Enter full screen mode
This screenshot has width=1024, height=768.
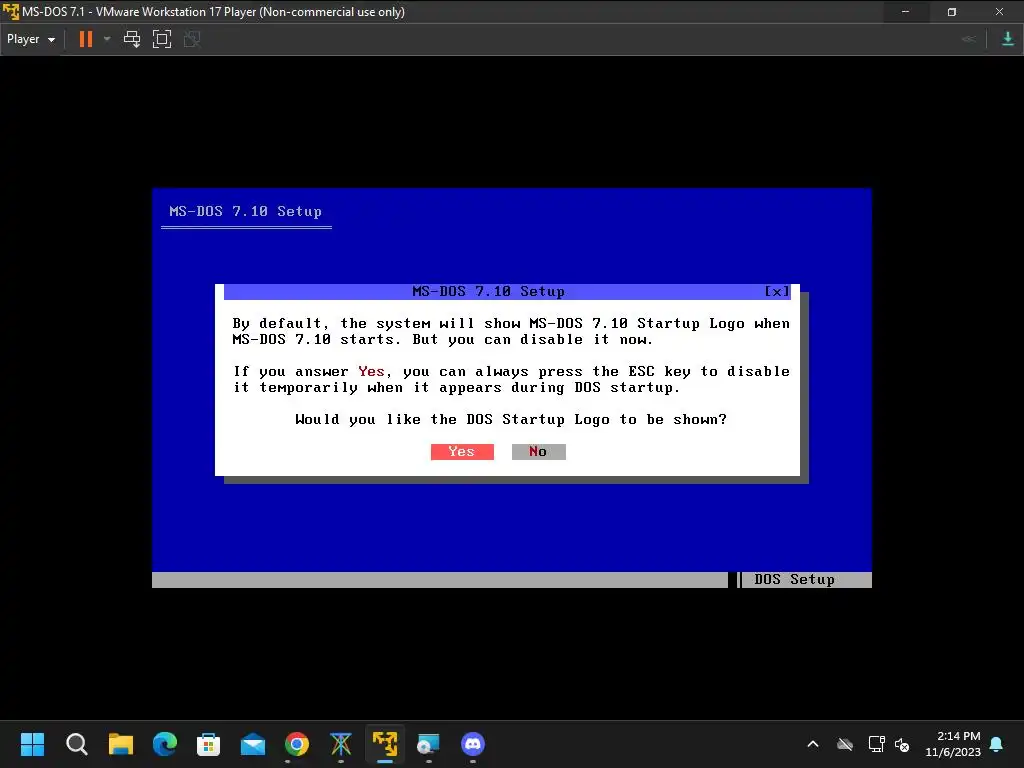tap(161, 39)
